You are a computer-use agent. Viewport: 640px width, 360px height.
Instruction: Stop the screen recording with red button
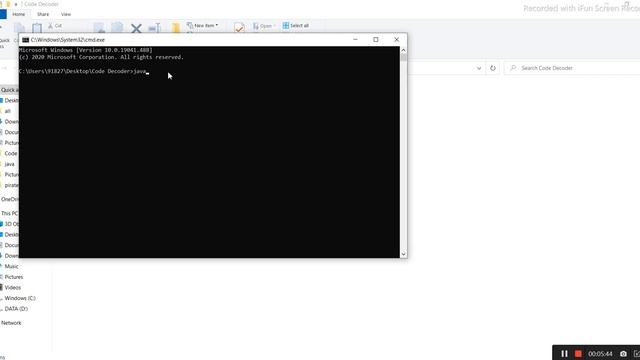tap(578, 353)
